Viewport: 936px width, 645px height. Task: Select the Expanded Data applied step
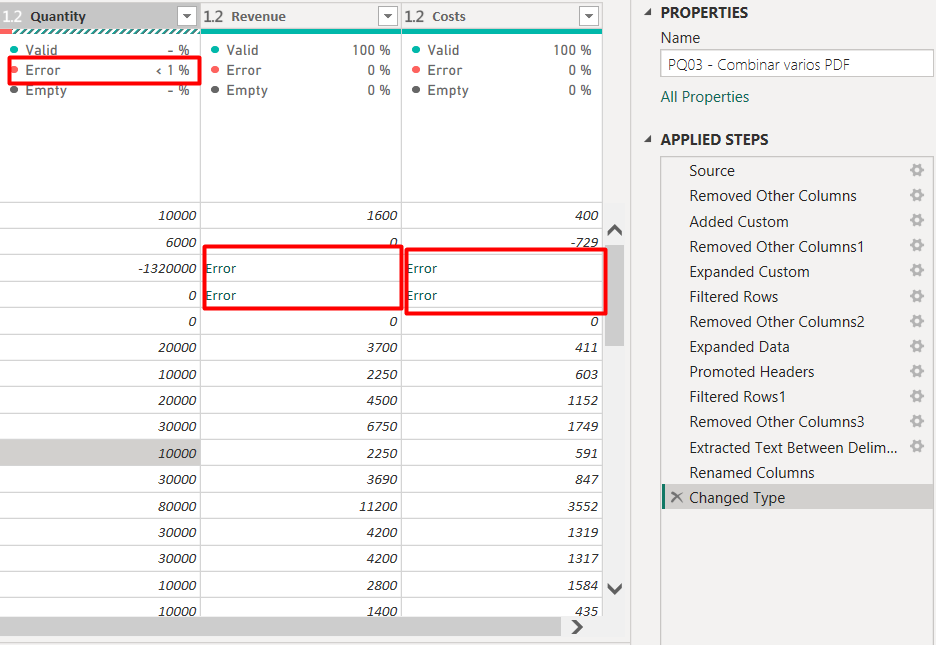pos(739,347)
